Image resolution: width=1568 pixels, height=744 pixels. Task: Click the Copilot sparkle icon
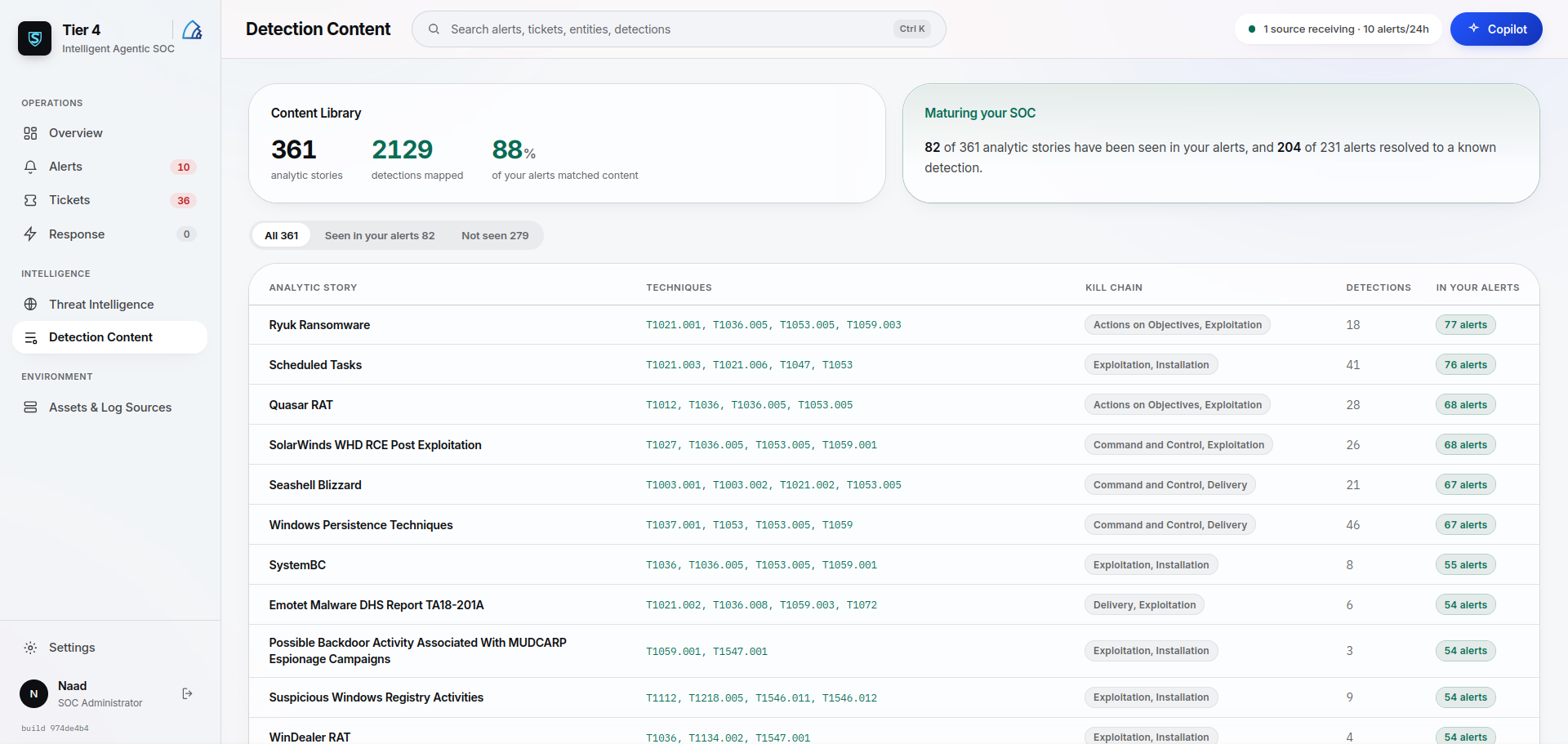point(1473,29)
